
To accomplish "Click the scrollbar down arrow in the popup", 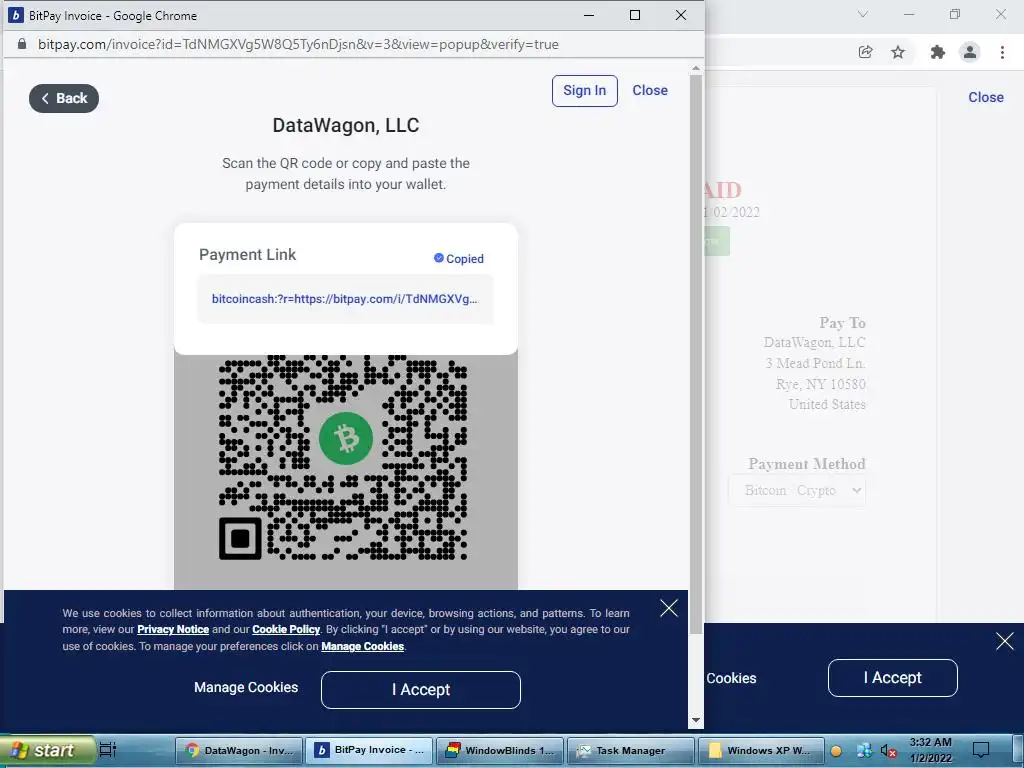I will [x=696, y=720].
